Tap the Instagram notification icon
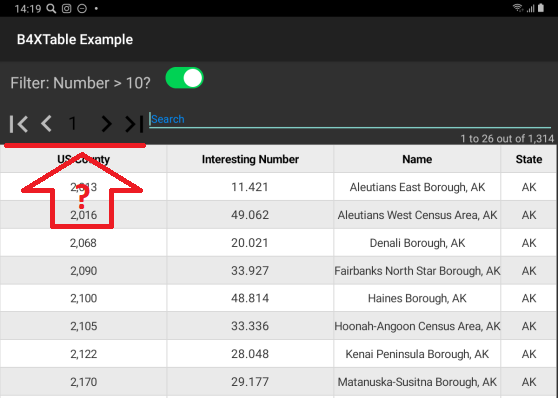This screenshot has height=398, width=558. click(67, 8)
